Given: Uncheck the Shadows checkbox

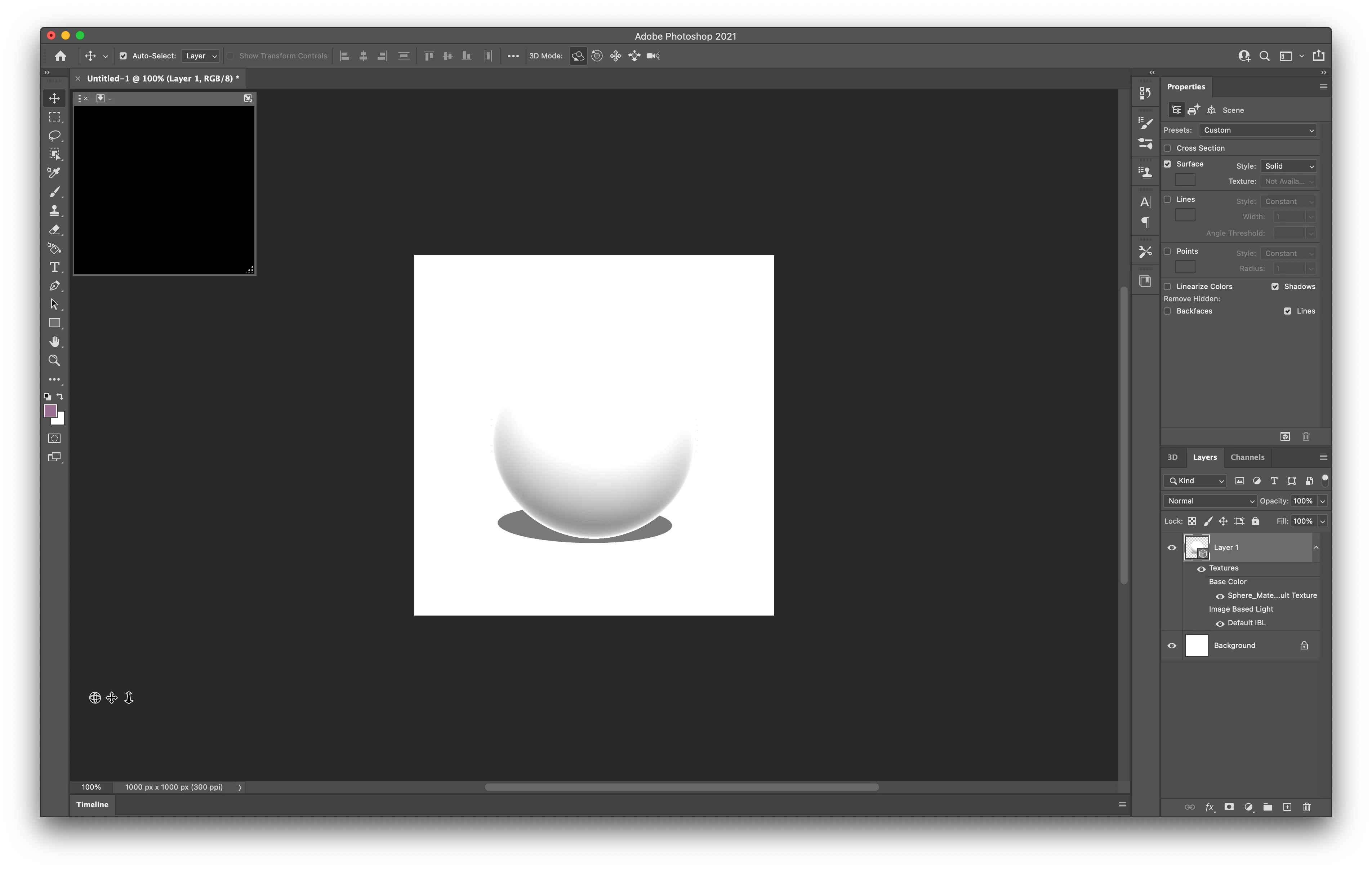Looking at the screenshot, I should click(1275, 287).
